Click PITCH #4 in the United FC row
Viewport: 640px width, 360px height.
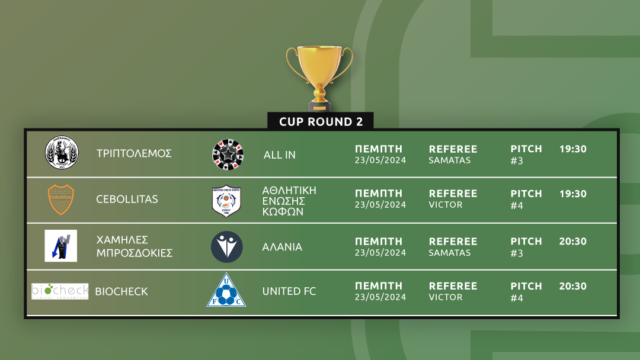pyautogui.click(x=526, y=292)
